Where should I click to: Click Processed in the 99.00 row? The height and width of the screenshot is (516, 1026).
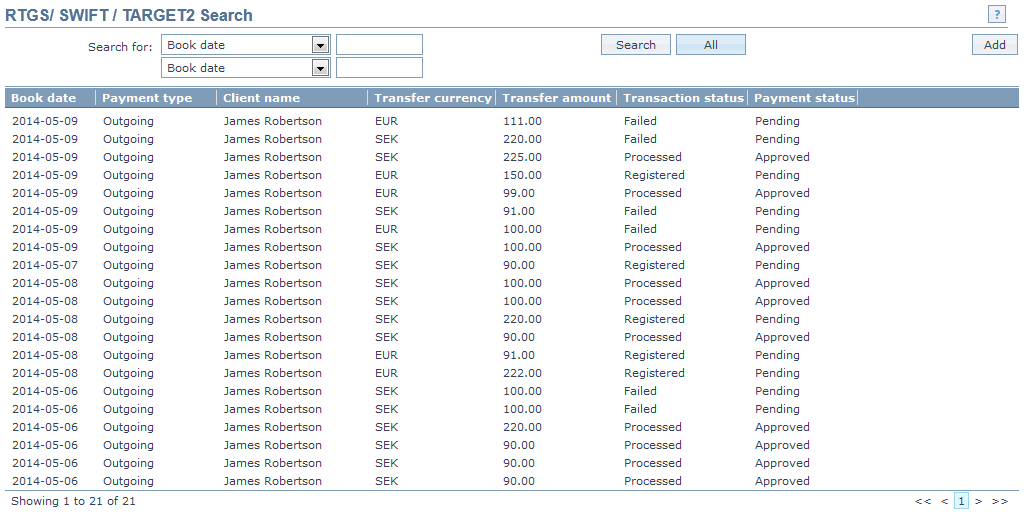[652, 193]
